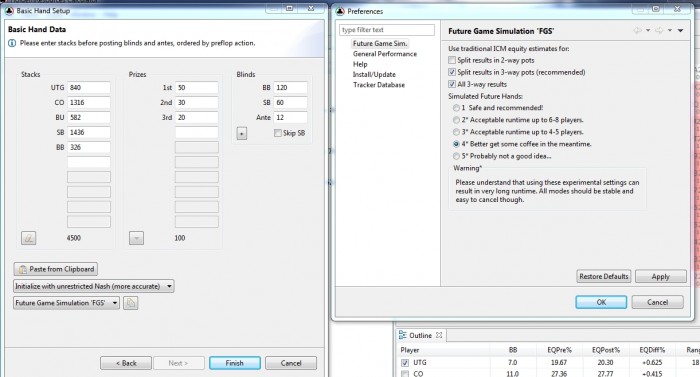Toggle the CO player row checkbox
Viewport: 700px width, 377px height.
405,373
